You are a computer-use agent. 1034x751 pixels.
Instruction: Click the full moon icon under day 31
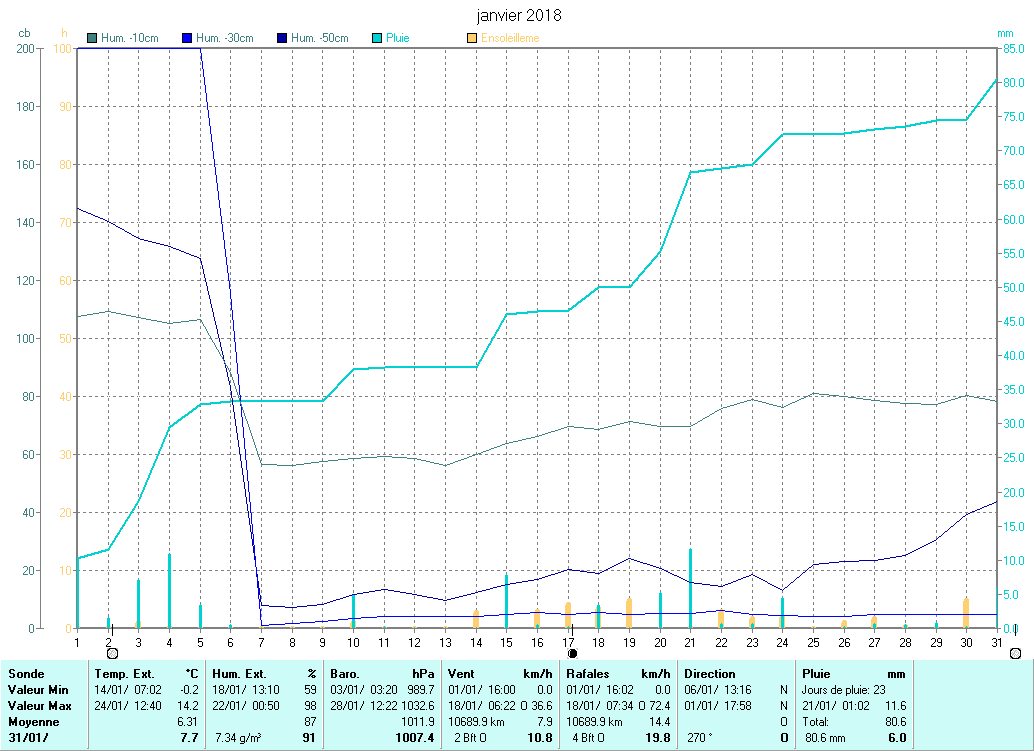(1015, 653)
